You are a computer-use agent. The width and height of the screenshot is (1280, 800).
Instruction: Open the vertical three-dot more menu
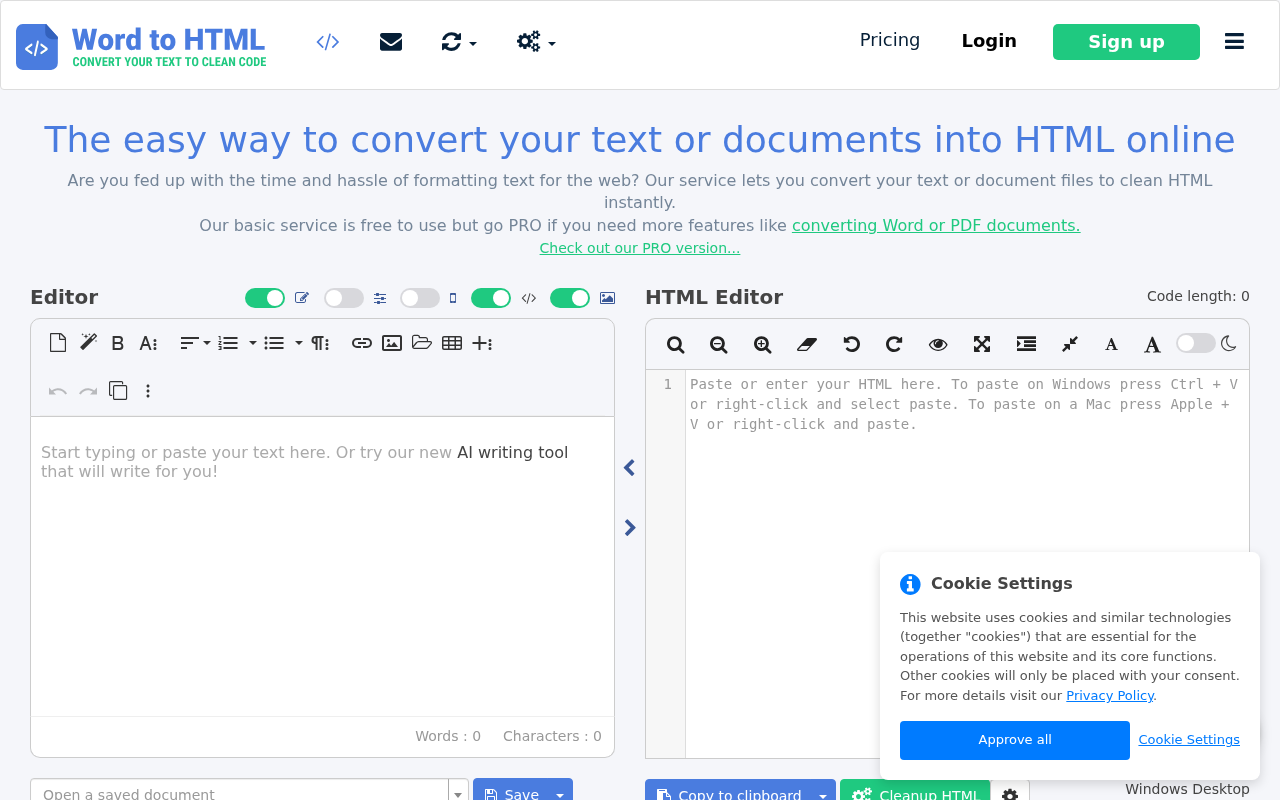click(x=148, y=391)
